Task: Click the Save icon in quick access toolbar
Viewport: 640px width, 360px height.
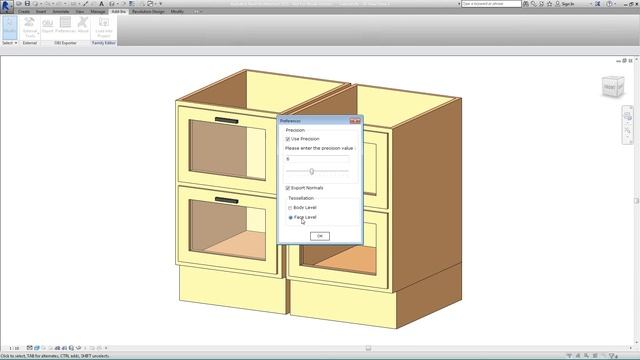Action: point(27,4)
